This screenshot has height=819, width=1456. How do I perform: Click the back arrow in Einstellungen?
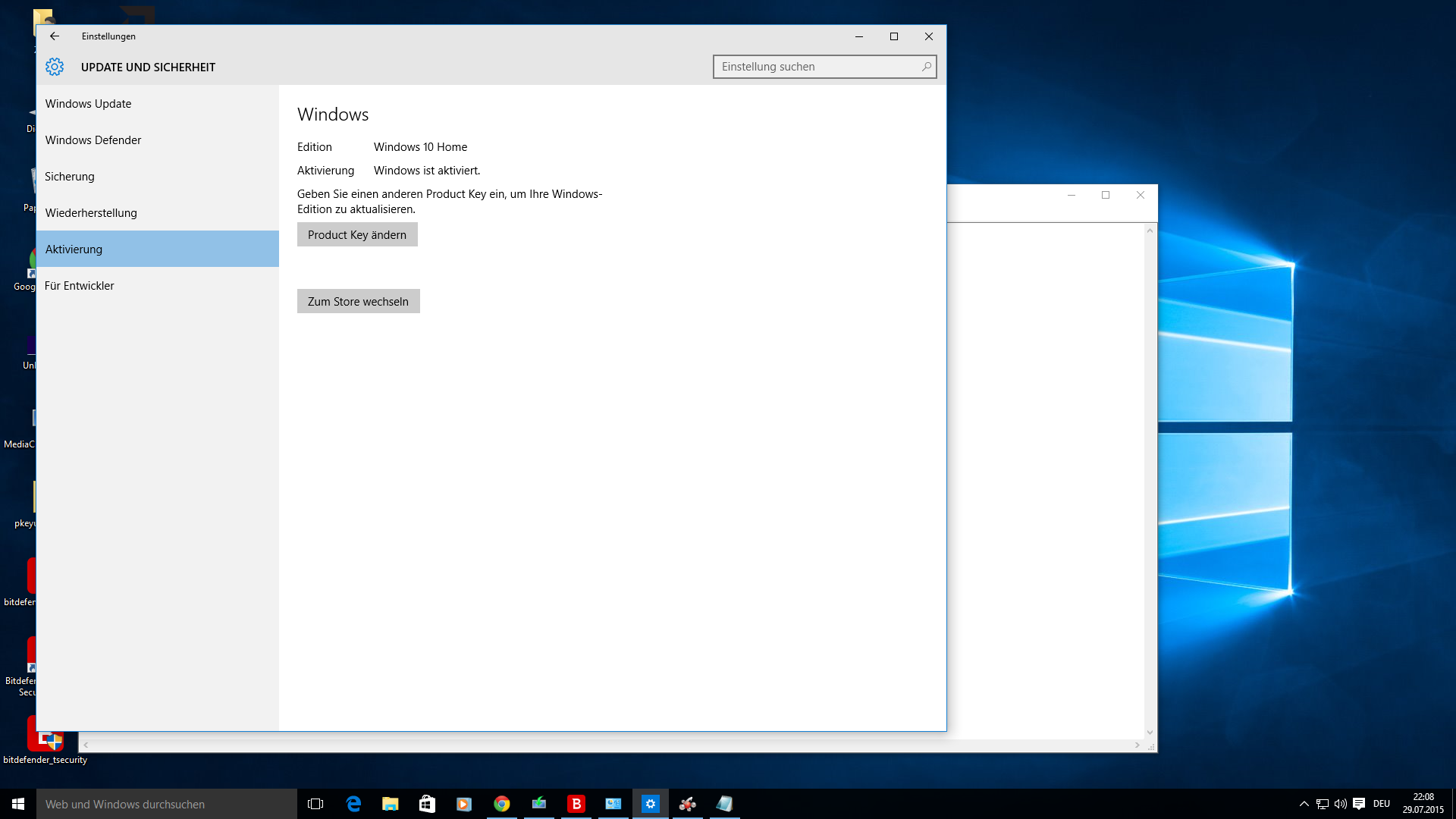[54, 36]
